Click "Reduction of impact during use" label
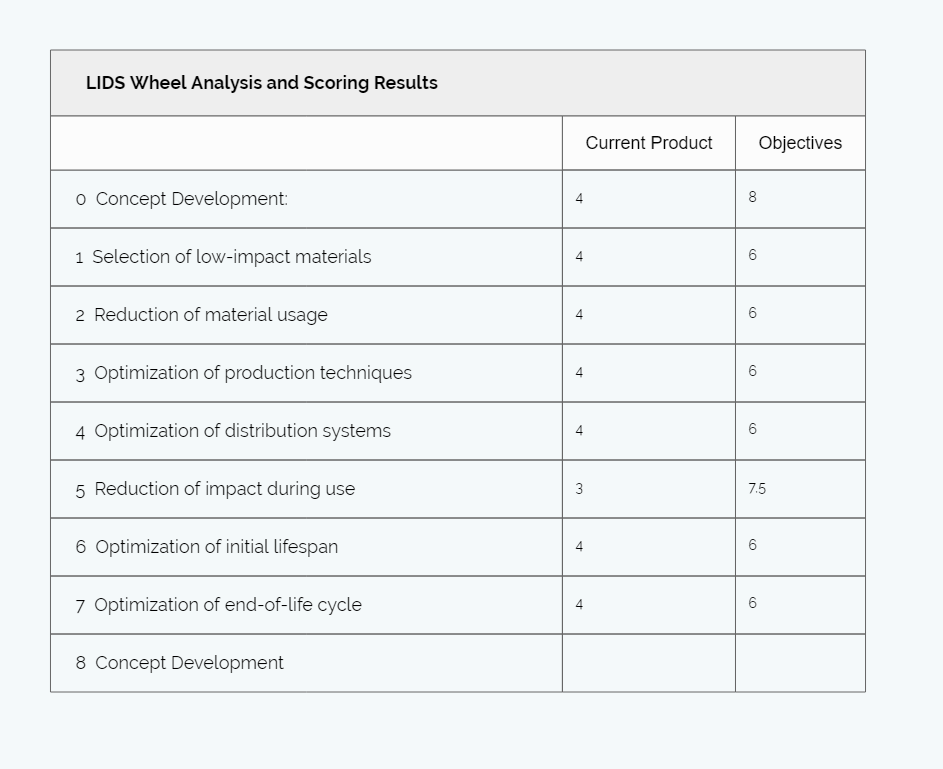This screenshot has width=943, height=769. 224,489
